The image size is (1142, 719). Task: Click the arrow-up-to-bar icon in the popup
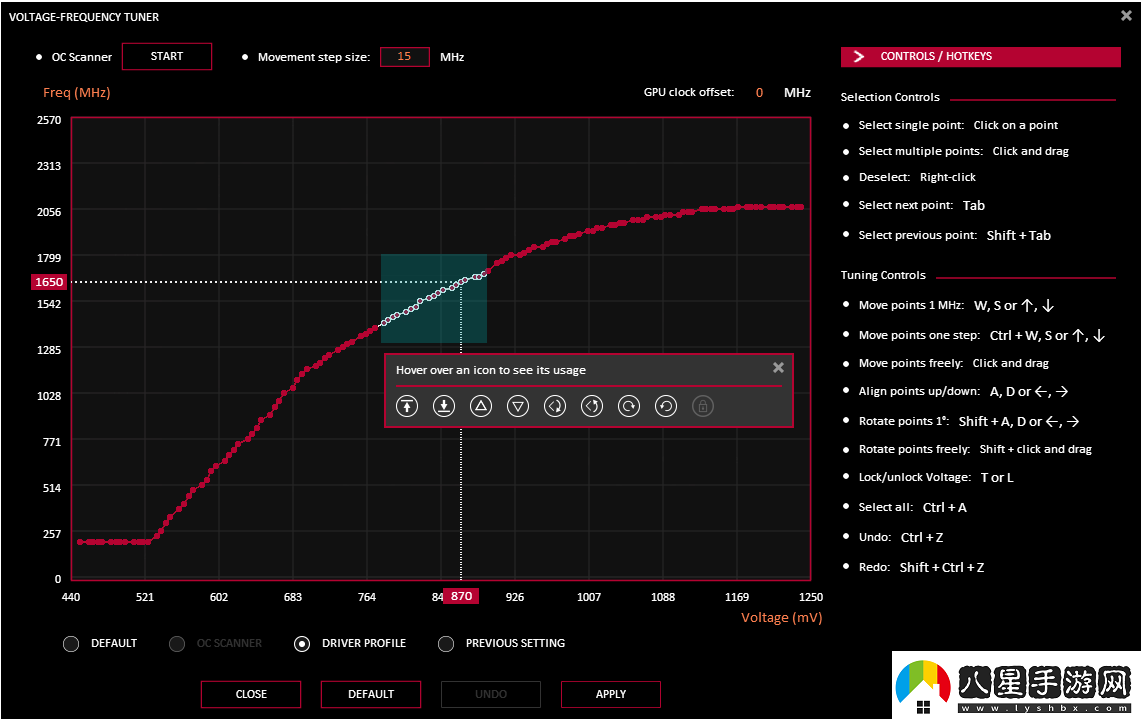[x=407, y=406]
